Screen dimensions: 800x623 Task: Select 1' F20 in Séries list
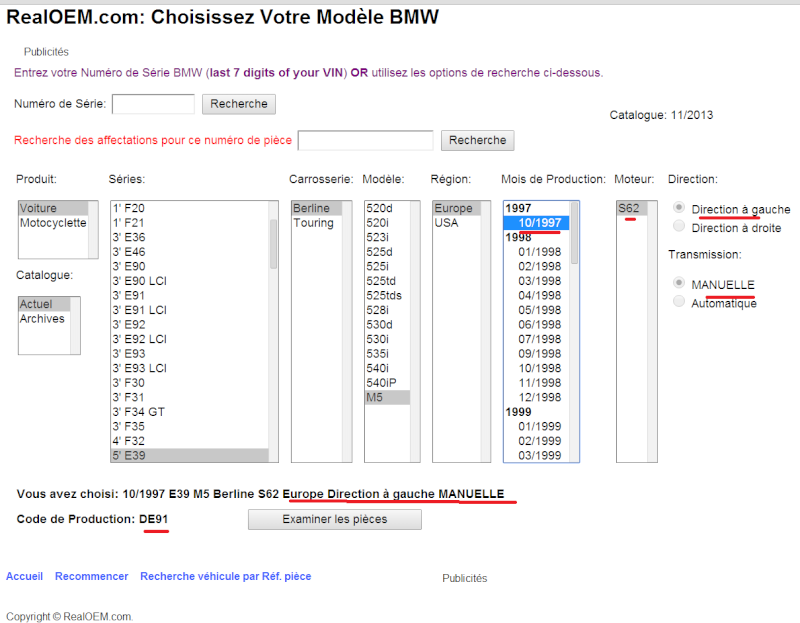click(x=190, y=208)
